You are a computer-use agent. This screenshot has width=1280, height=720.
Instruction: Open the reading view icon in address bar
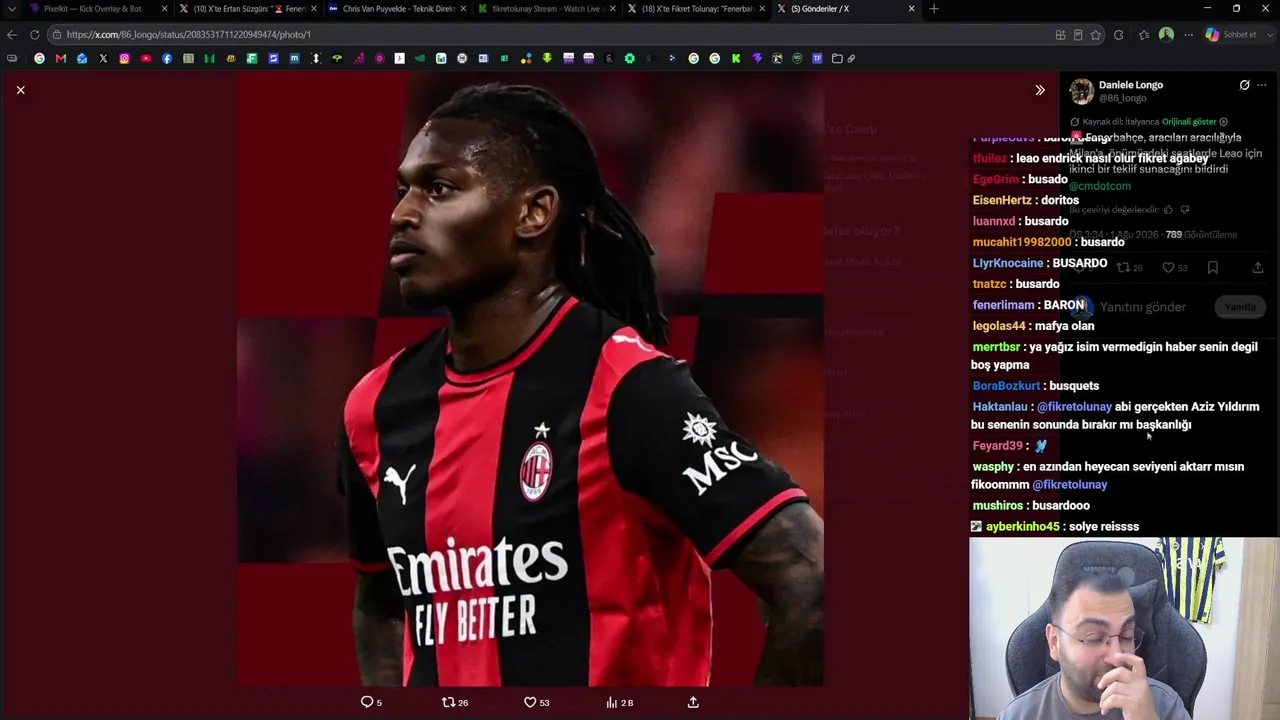pos(1078,35)
